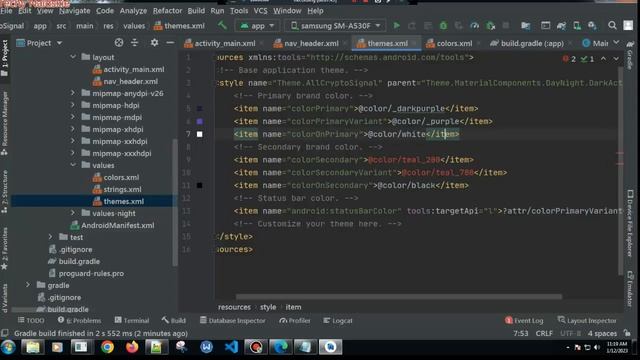Screen dimensions: 640x360
Task: Open the Navigate menu
Action: click(x=75, y=11)
